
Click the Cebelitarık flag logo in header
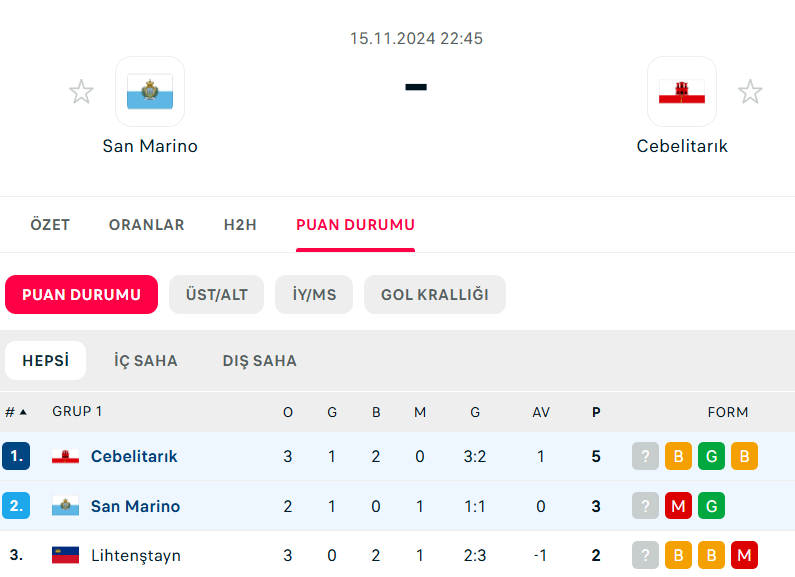tap(682, 91)
